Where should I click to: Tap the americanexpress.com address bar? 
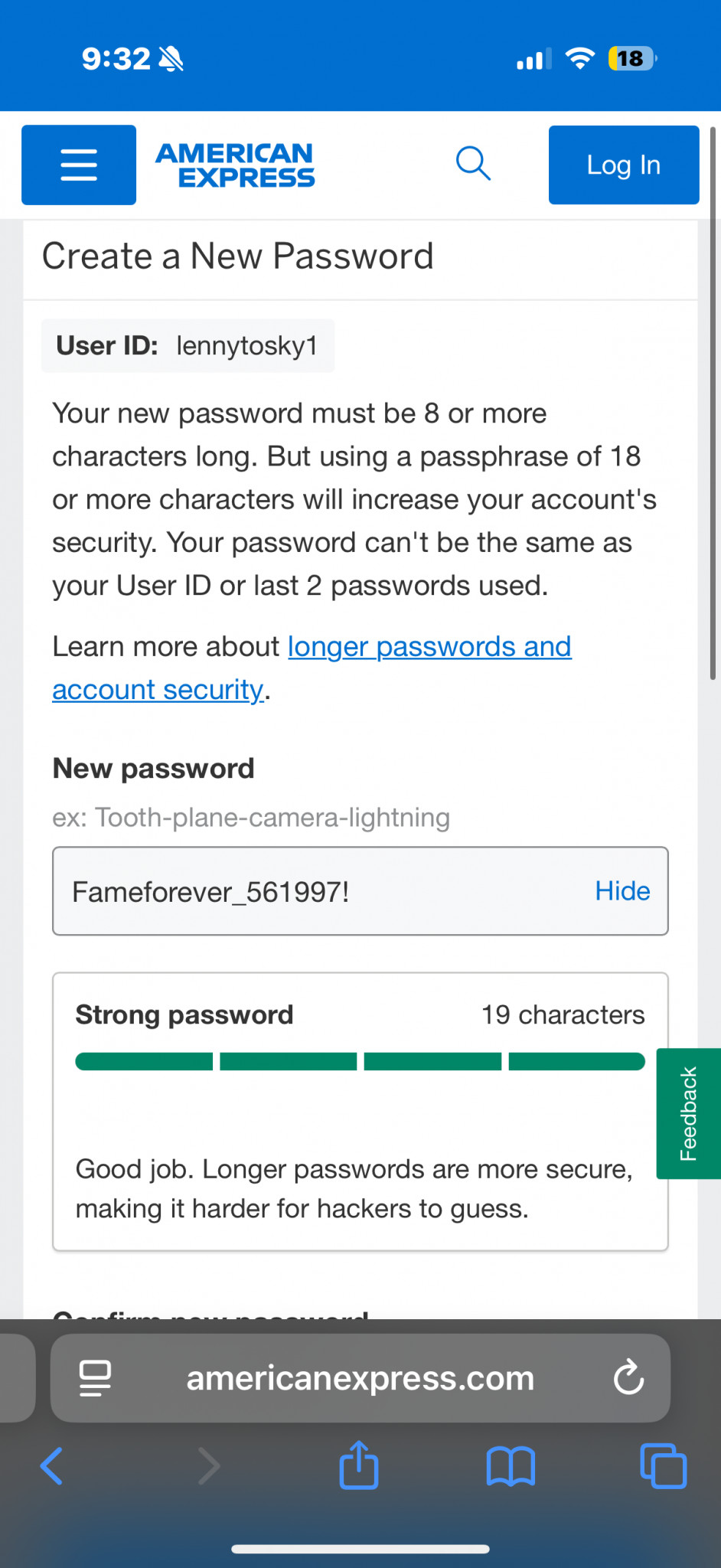pyautogui.click(x=360, y=1378)
